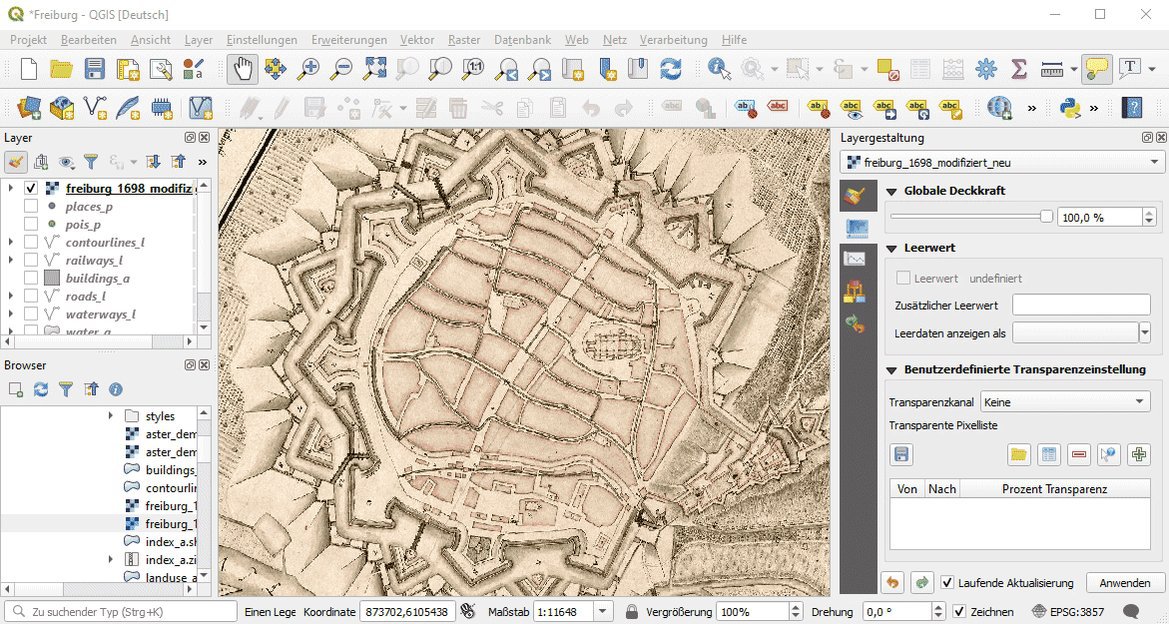Open the Histogram tab in Layergestaltung
Image resolution: width=1169 pixels, height=624 pixels.
coord(854,259)
